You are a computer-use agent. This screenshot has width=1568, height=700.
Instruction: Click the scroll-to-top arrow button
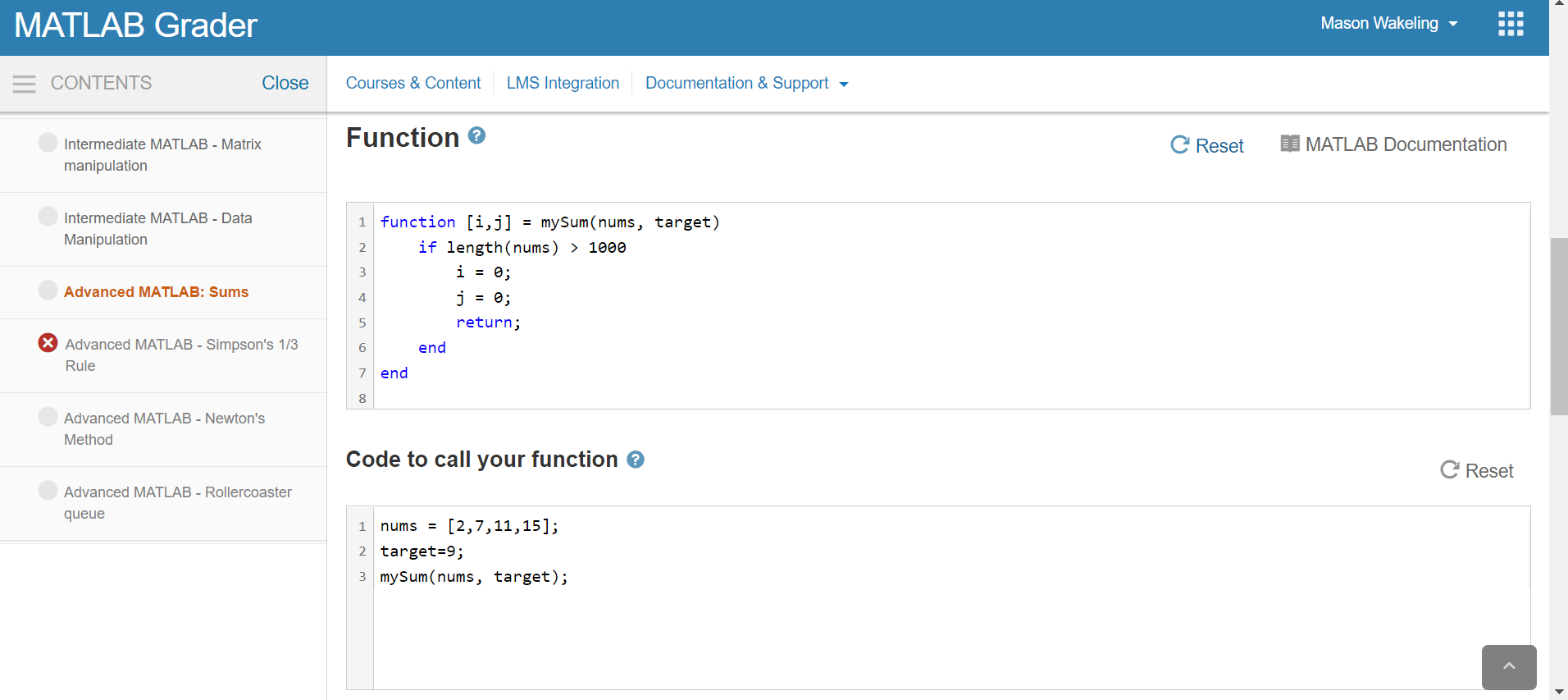tap(1508, 667)
